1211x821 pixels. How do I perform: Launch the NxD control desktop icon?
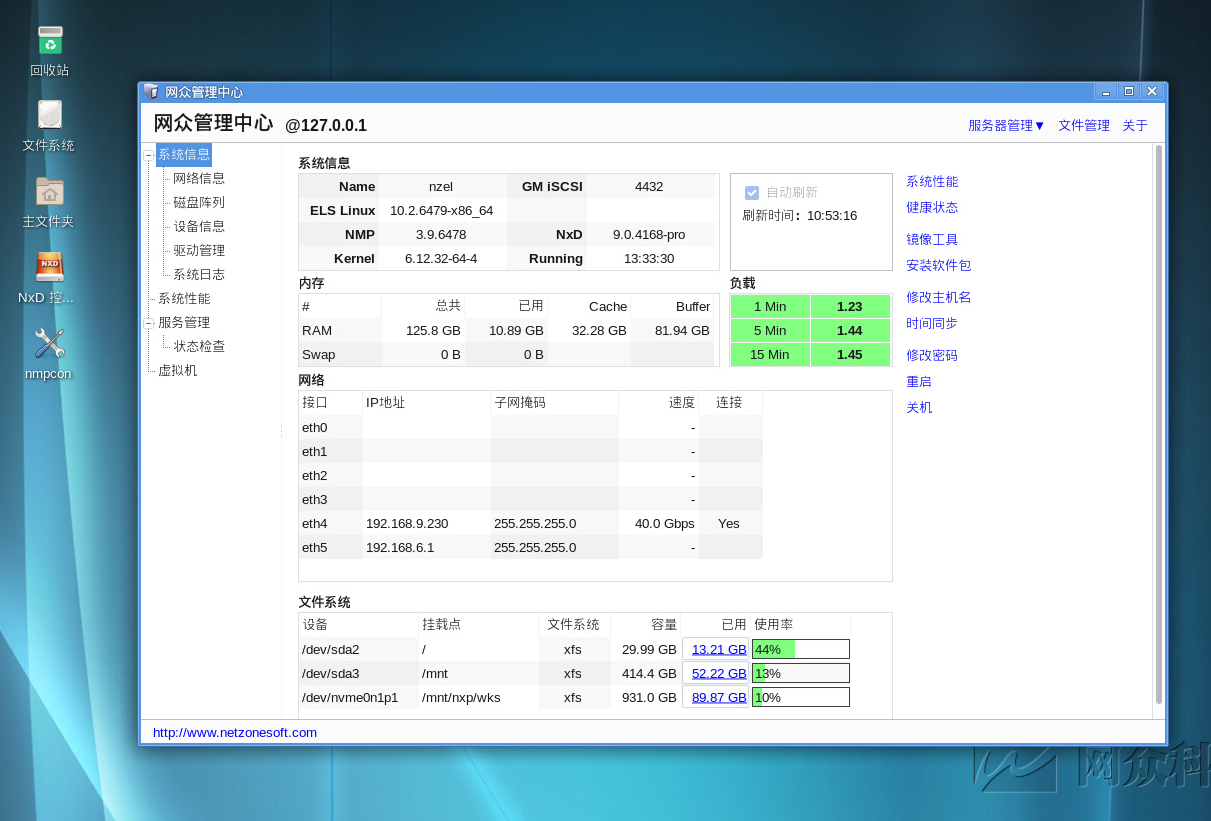(x=50, y=267)
